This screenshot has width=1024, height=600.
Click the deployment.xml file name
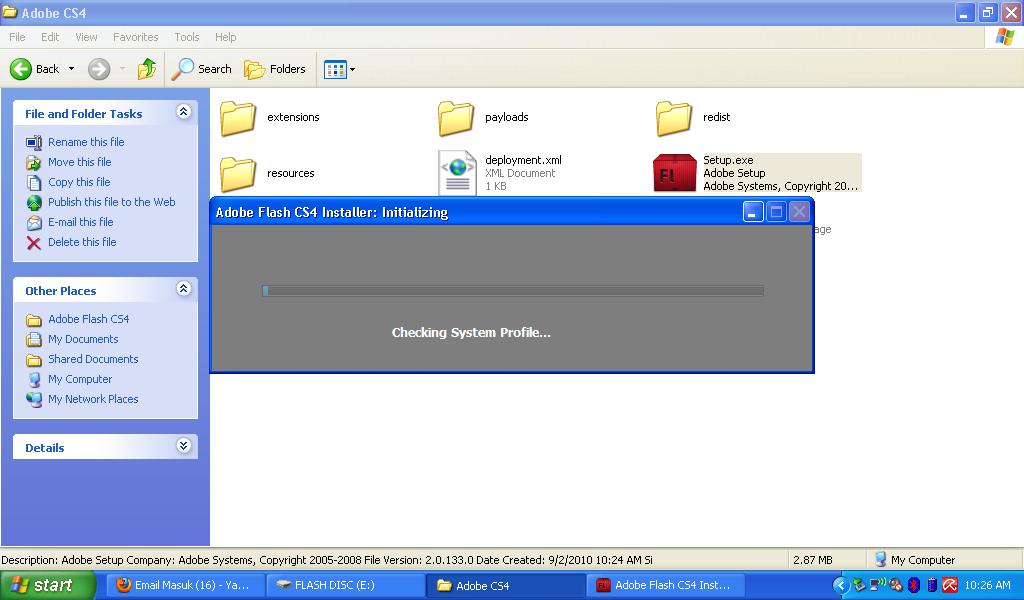point(523,160)
